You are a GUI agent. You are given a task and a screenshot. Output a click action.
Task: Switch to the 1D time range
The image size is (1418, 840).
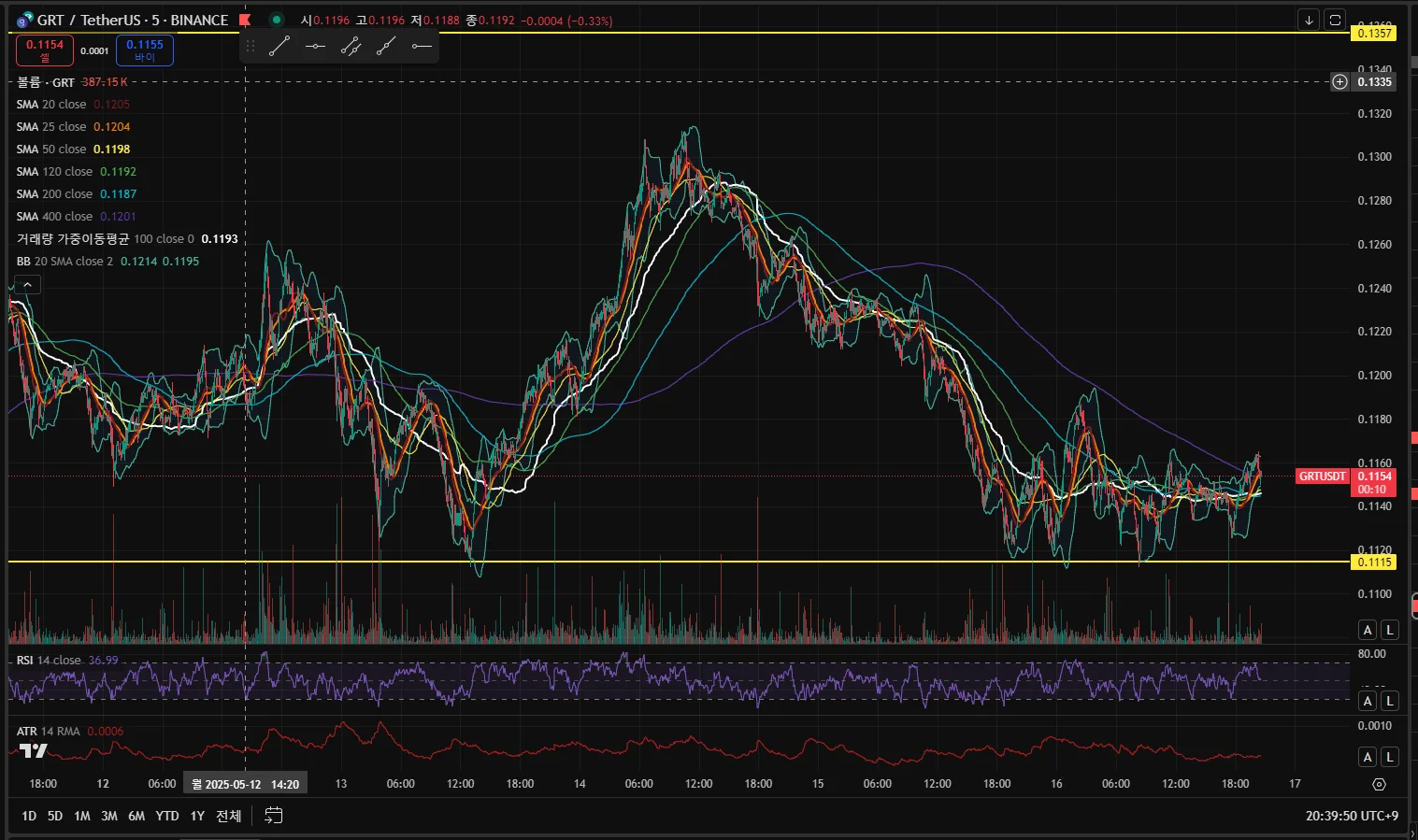[x=29, y=816]
